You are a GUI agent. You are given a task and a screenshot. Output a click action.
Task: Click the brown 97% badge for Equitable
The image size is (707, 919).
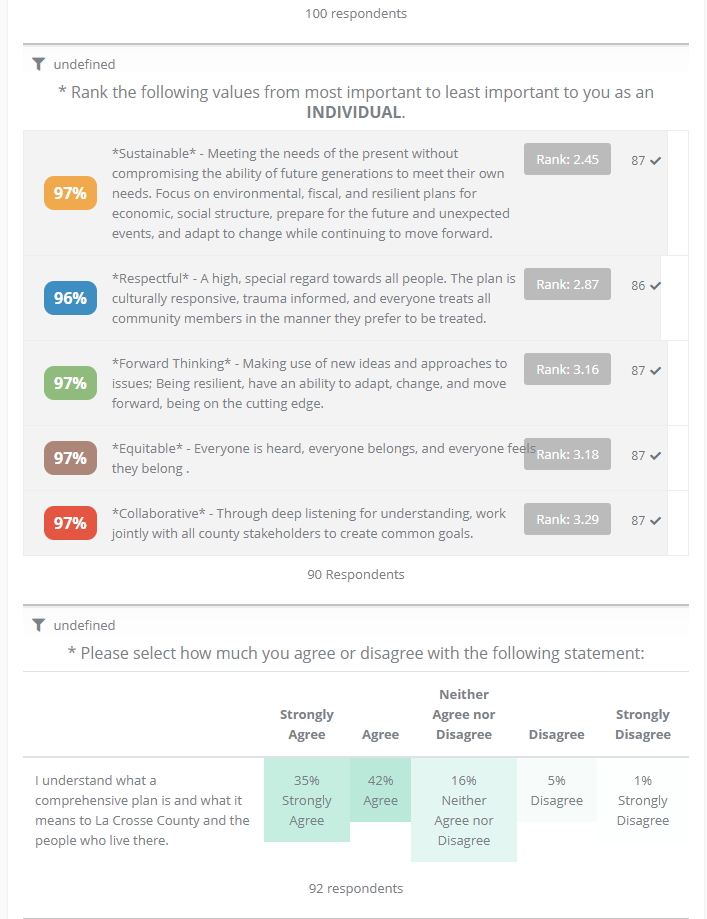70,458
